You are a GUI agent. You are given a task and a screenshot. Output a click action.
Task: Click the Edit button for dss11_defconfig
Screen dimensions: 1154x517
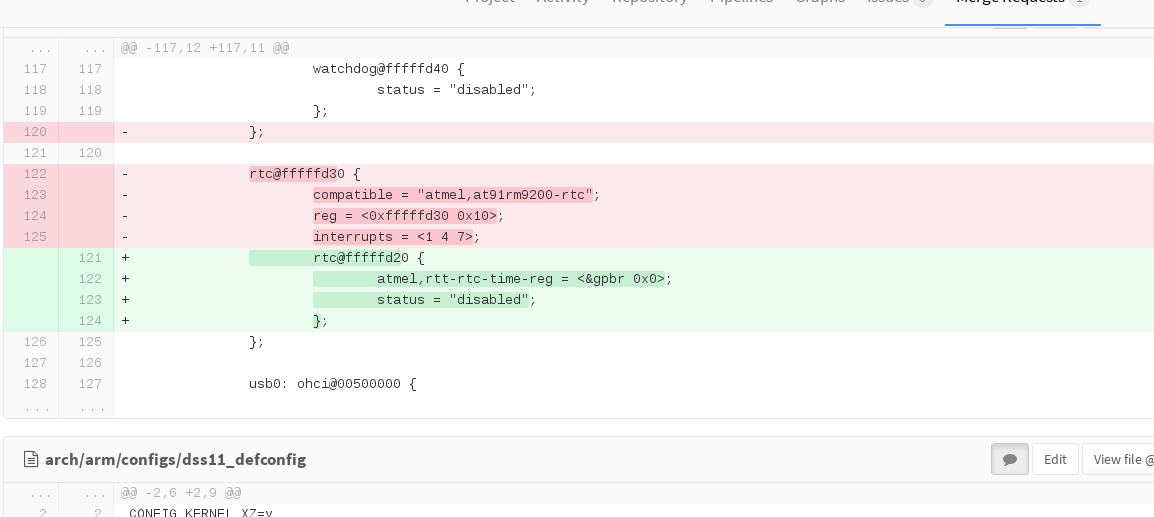(1055, 459)
